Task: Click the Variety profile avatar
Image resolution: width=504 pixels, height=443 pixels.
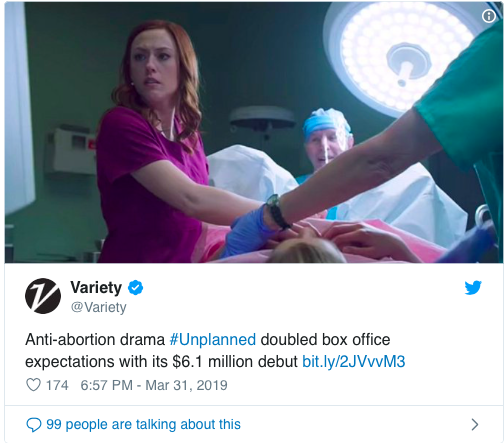Action: (x=43, y=296)
